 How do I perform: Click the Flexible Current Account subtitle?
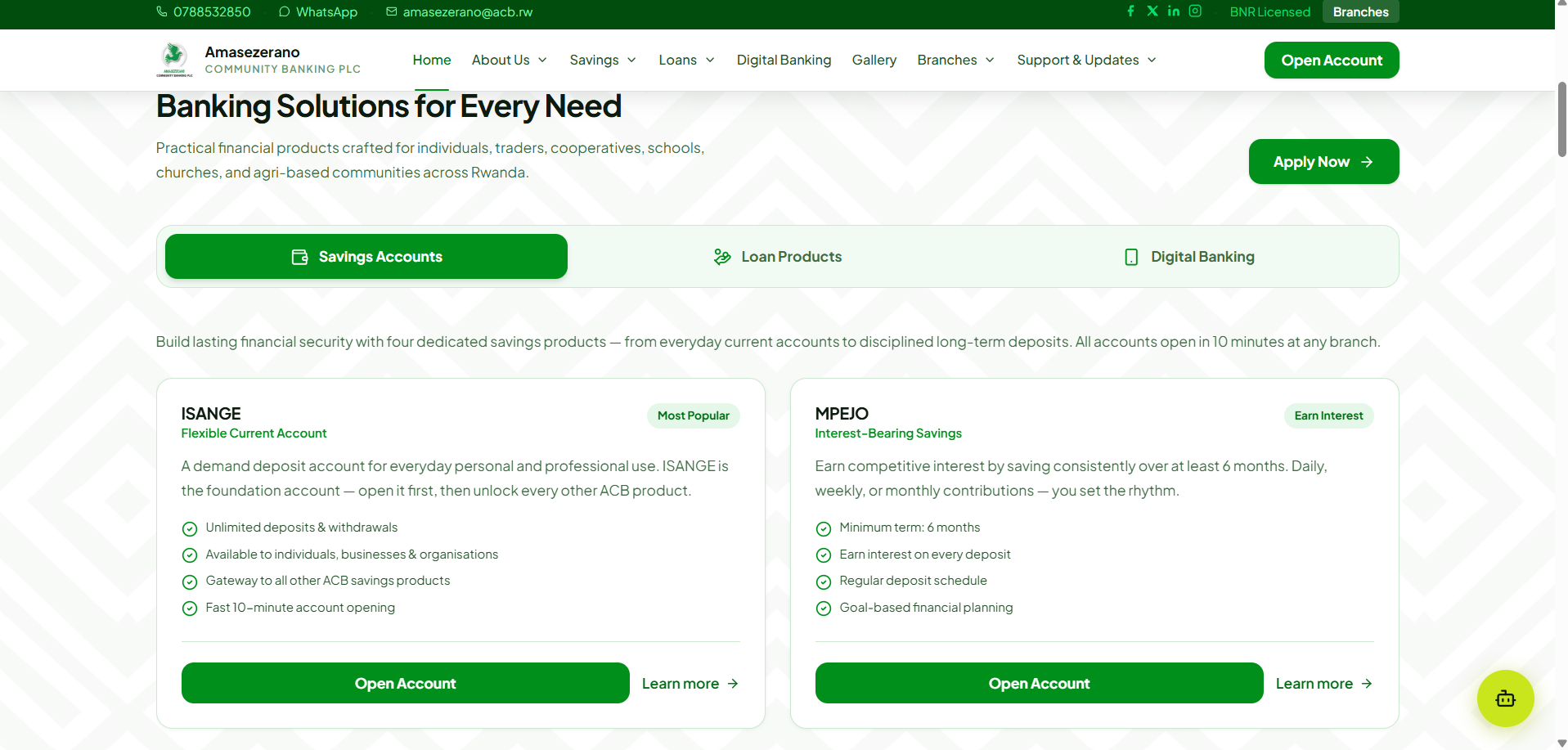pos(254,433)
